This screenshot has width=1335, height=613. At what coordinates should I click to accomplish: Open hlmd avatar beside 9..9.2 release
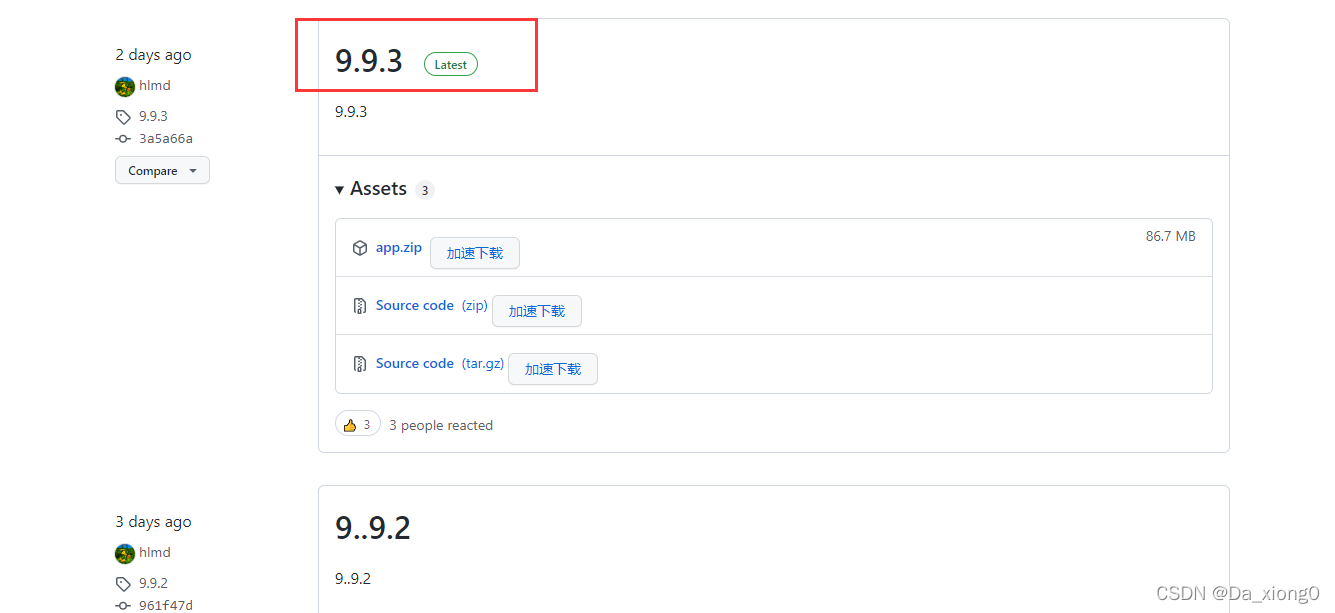tap(125, 553)
